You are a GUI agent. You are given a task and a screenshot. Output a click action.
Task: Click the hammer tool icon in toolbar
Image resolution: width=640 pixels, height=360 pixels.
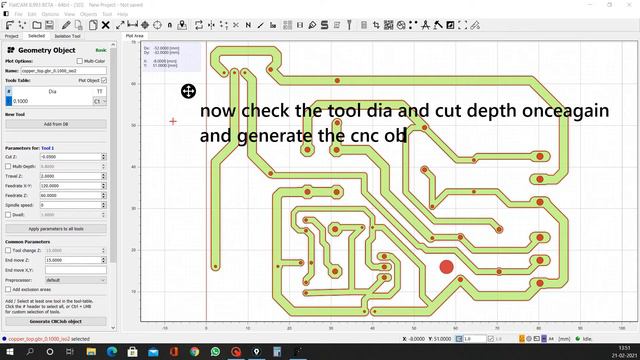(438, 25)
